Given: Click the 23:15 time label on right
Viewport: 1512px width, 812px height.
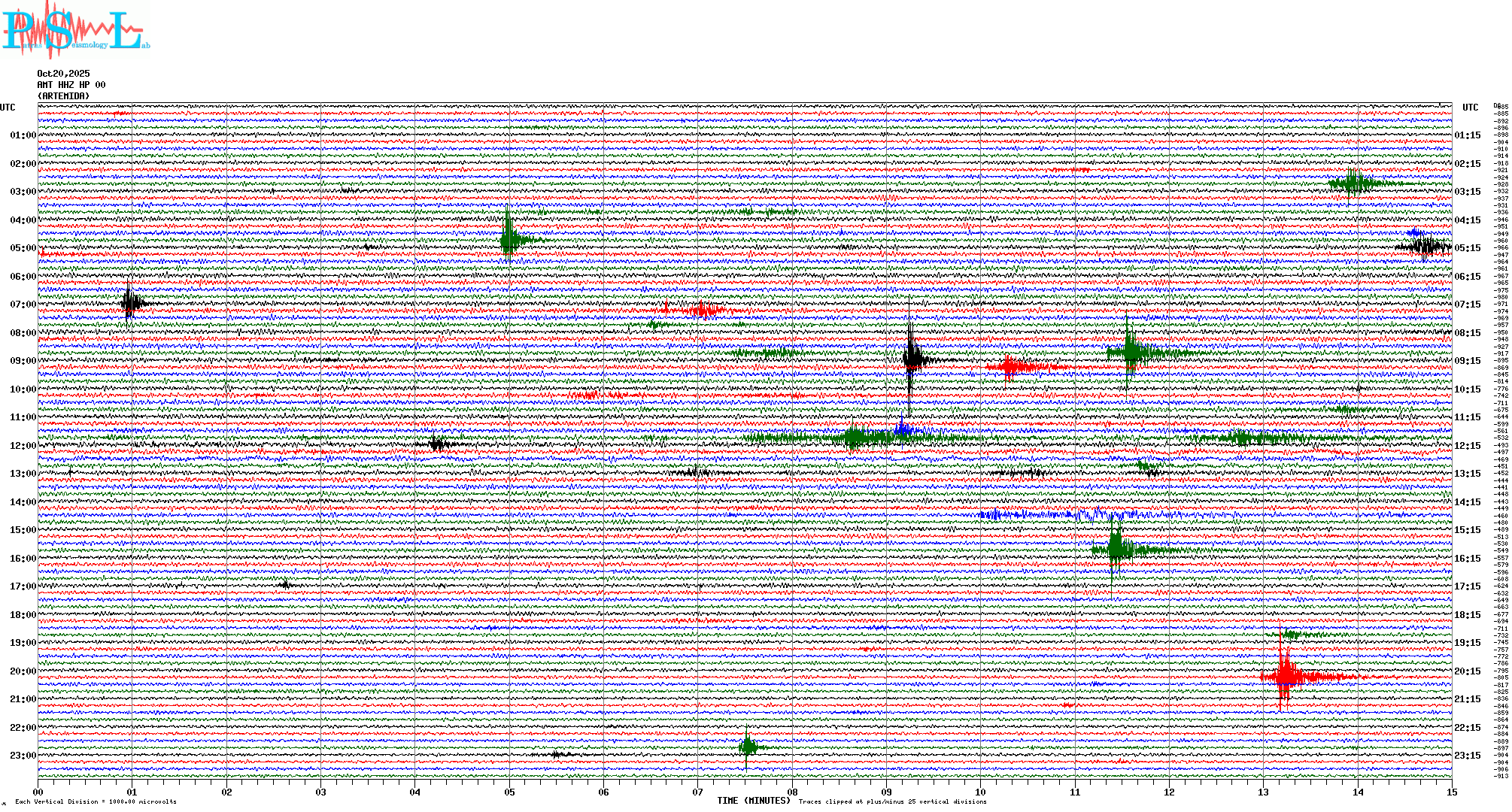Looking at the screenshot, I should (x=1467, y=756).
